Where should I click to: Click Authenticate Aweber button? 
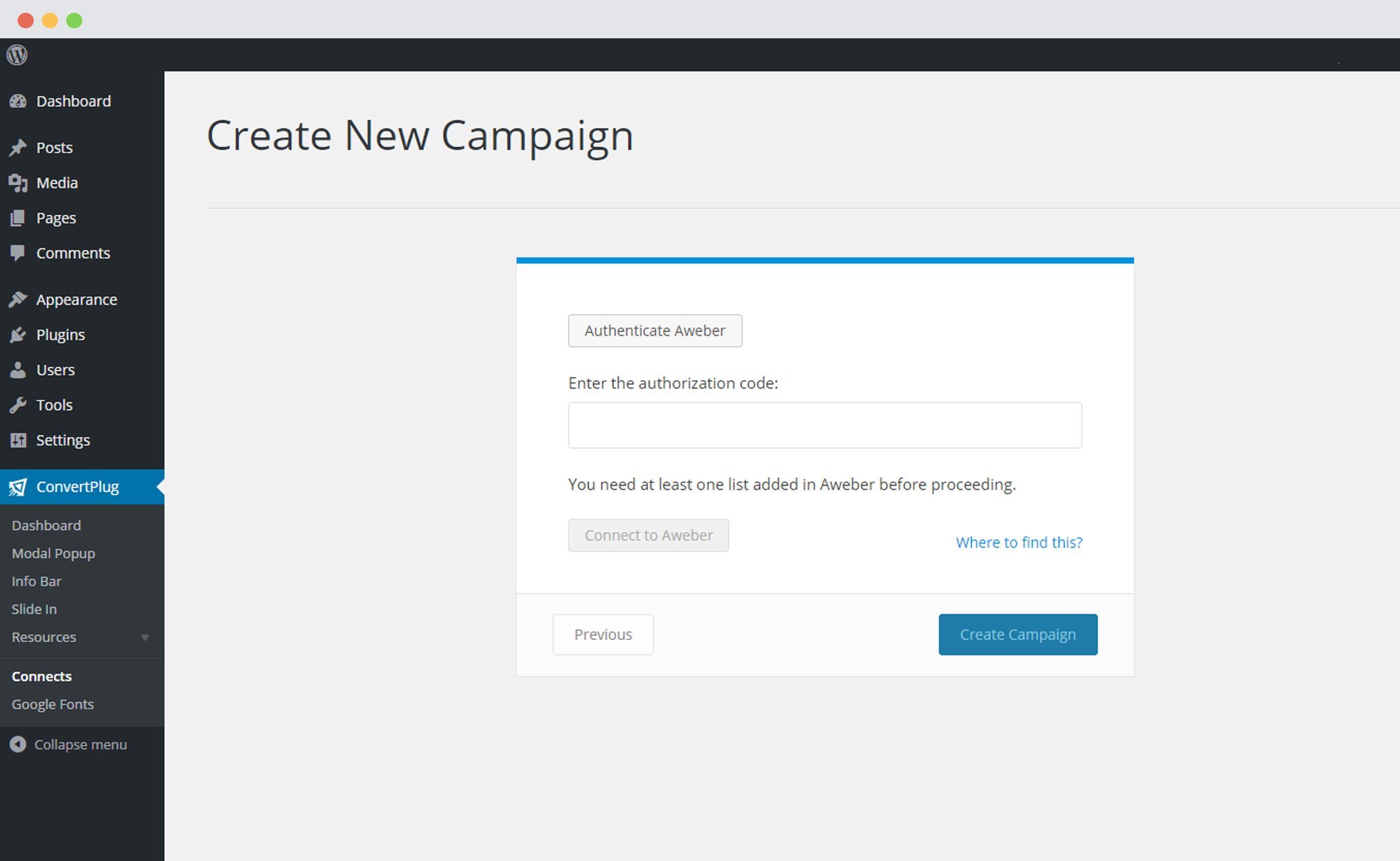click(654, 330)
